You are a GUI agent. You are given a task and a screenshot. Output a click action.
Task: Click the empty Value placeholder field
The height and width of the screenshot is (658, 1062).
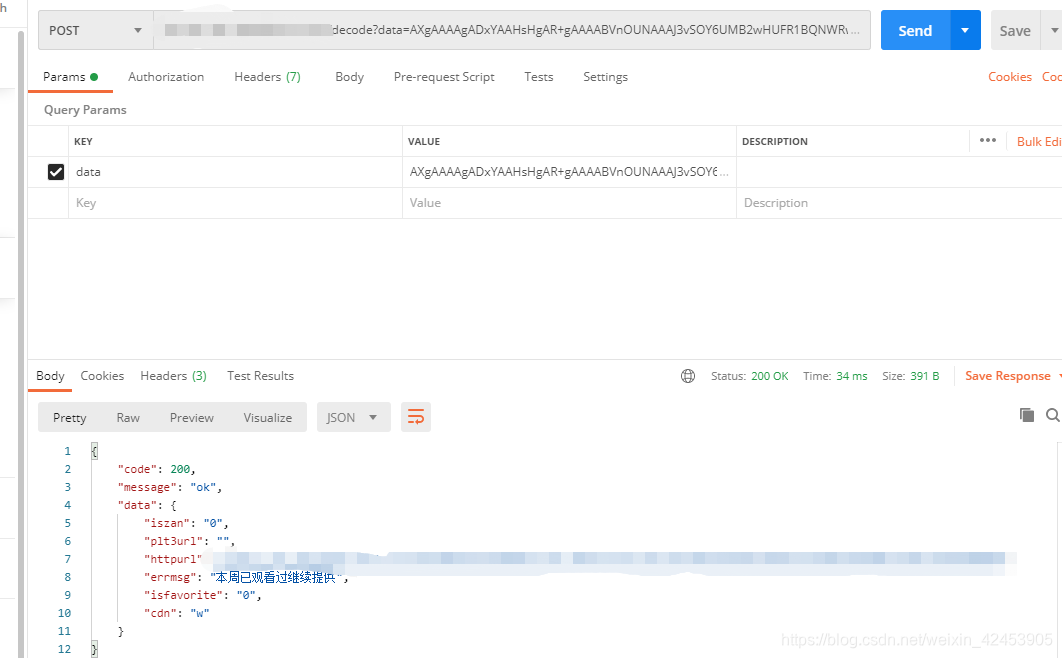(569, 202)
